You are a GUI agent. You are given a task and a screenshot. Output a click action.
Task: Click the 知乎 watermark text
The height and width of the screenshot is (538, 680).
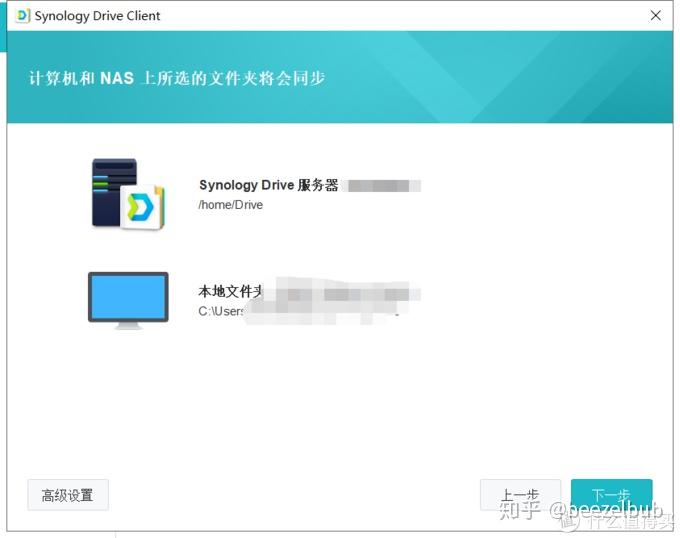pyautogui.click(x=520, y=510)
